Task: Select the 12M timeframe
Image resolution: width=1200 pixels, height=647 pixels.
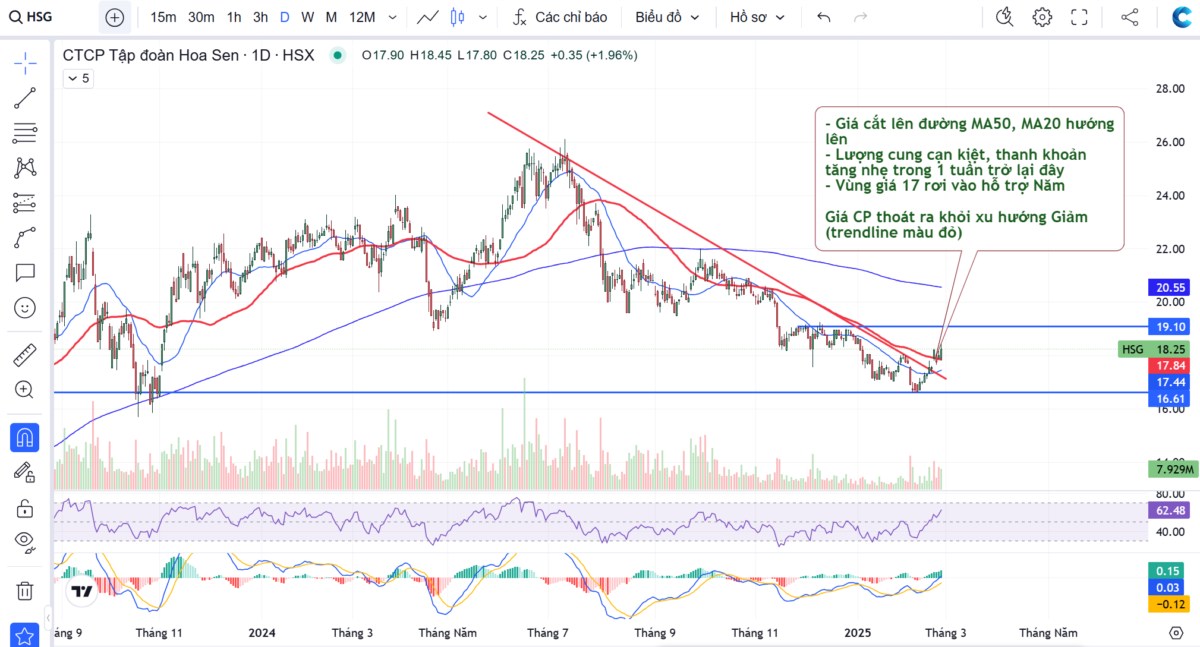Action: pos(362,17)
